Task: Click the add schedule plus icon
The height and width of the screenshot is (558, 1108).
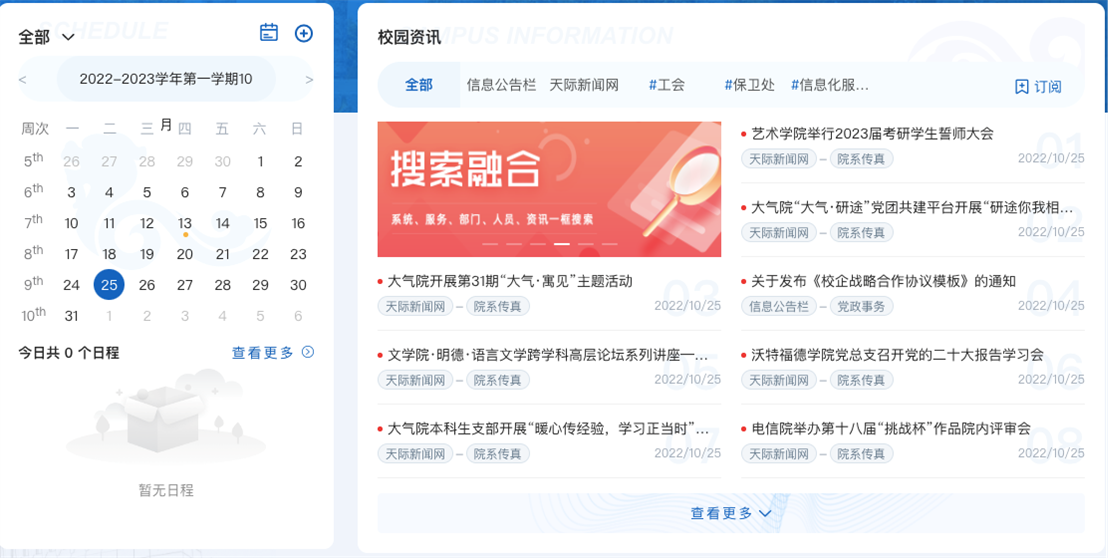Action: (304, 33)
